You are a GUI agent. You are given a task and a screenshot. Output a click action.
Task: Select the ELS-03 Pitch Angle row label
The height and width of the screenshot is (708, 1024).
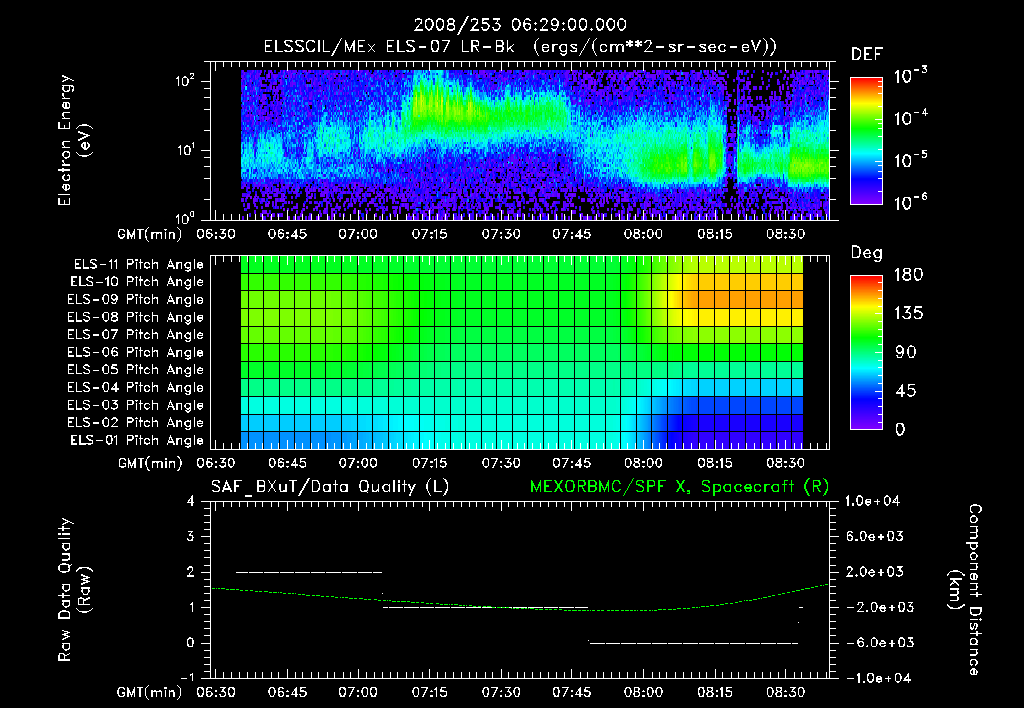pyautogui.click(x=136, y=406)
